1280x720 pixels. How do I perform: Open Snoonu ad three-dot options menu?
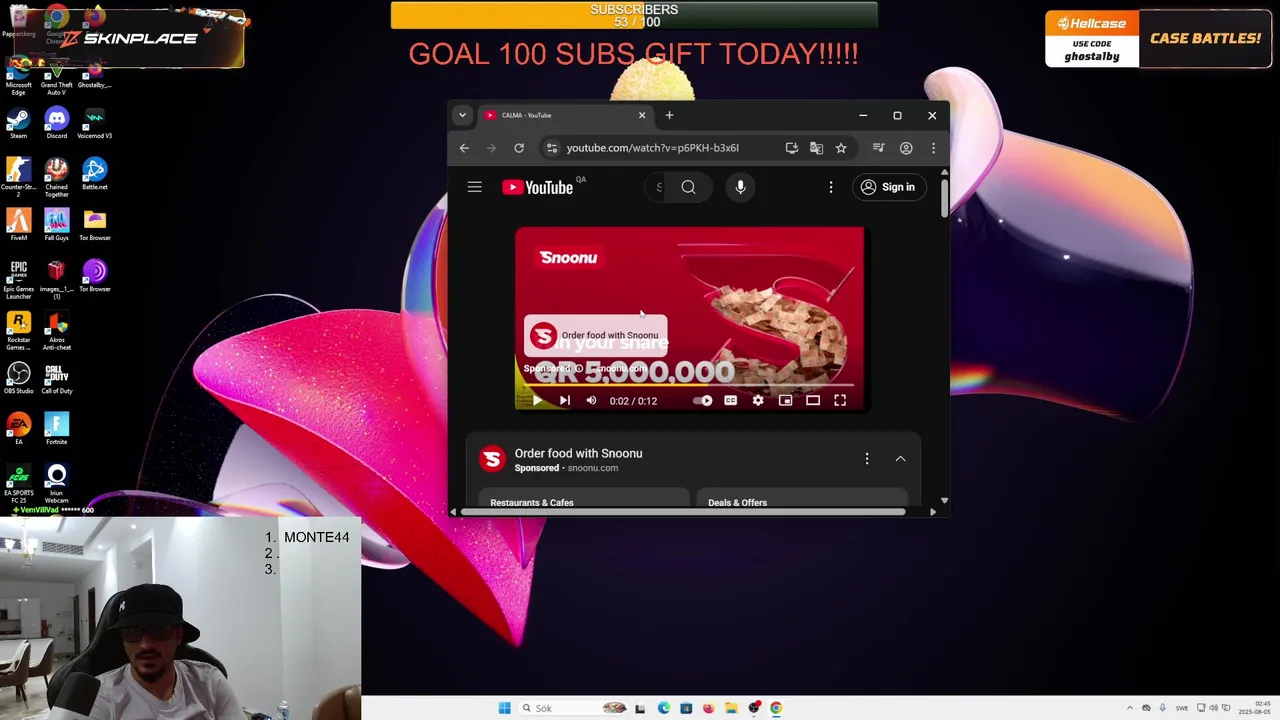pos(867,459)
